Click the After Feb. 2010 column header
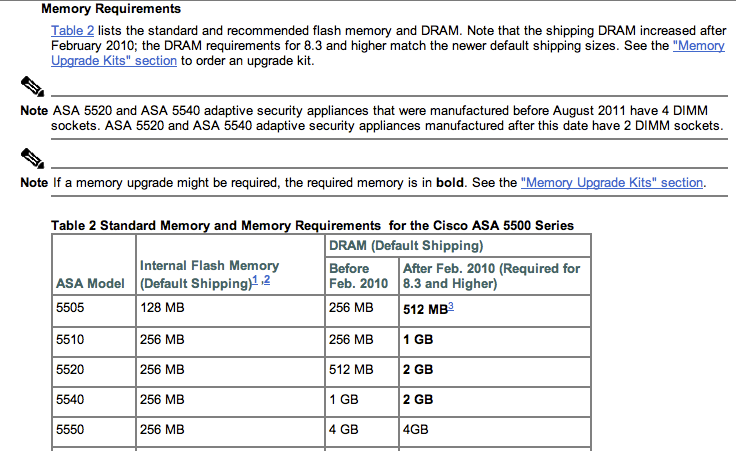The width and height of the screenshot is (736, 451). coord(490,276)
